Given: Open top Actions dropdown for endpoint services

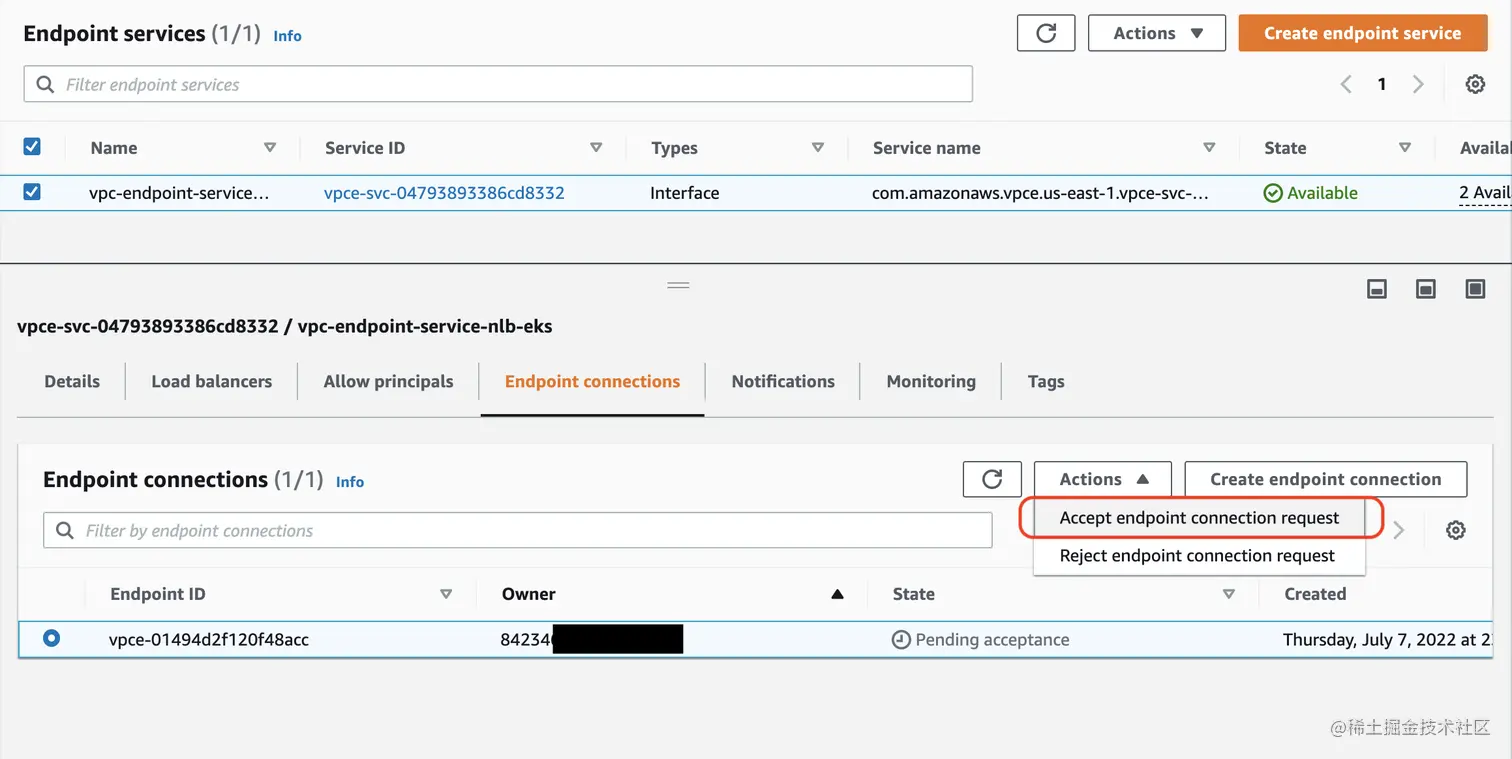Looking at the screenshot, I should coord(1157,33).
